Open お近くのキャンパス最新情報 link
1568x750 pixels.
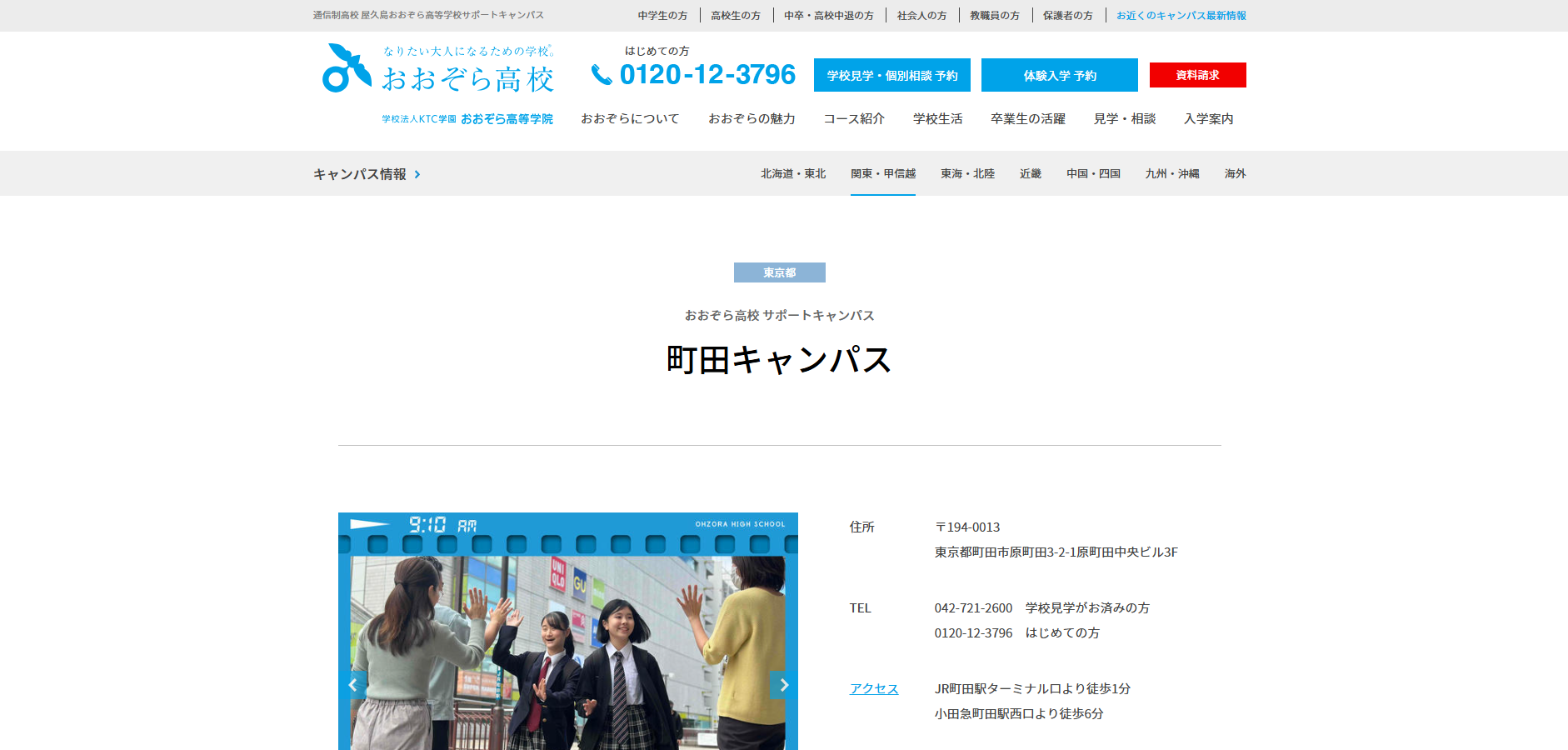click(x=1181, y=15)
